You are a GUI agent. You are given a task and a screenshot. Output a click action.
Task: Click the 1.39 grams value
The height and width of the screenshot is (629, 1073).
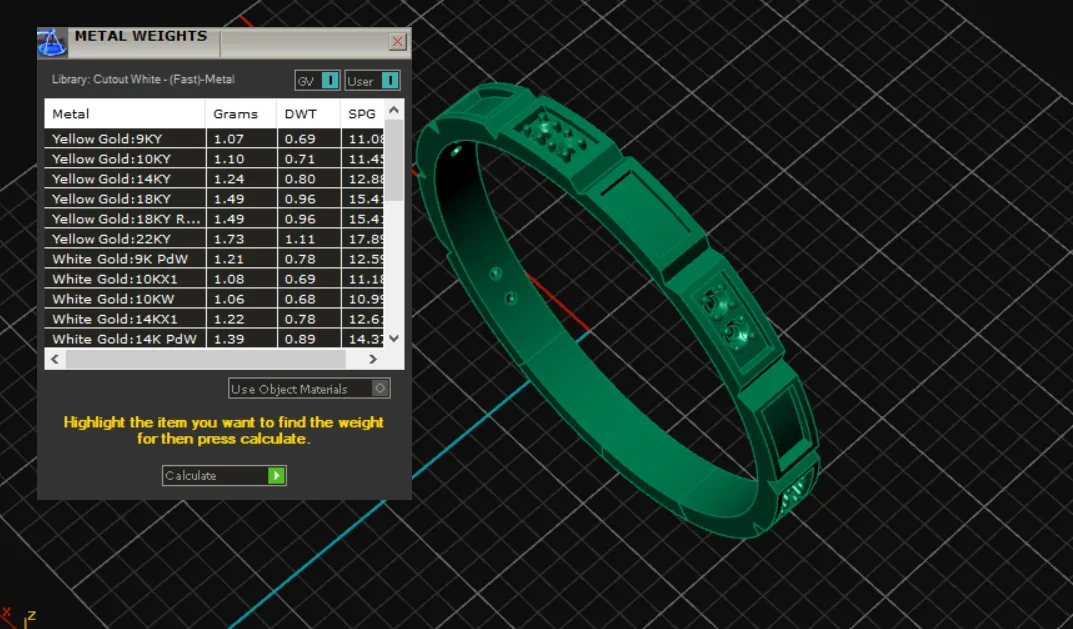click(x=229, y=339)
